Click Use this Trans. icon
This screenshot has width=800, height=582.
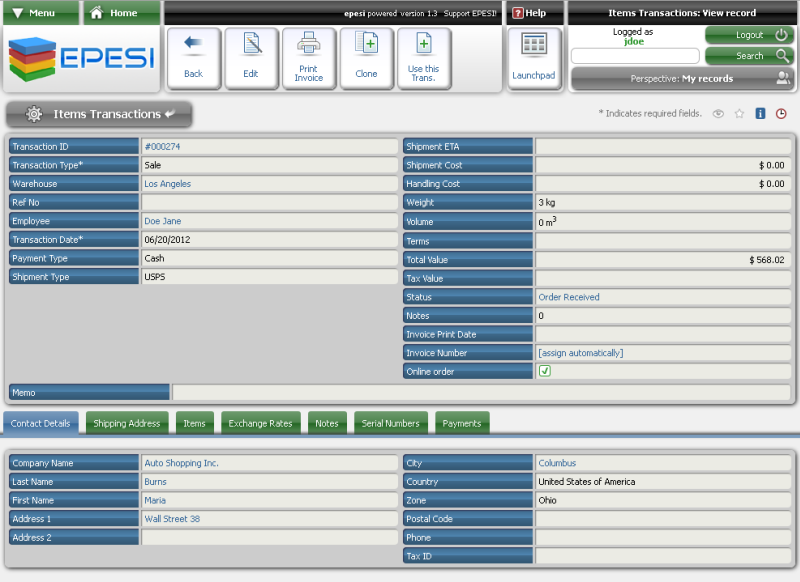point(424,57)
